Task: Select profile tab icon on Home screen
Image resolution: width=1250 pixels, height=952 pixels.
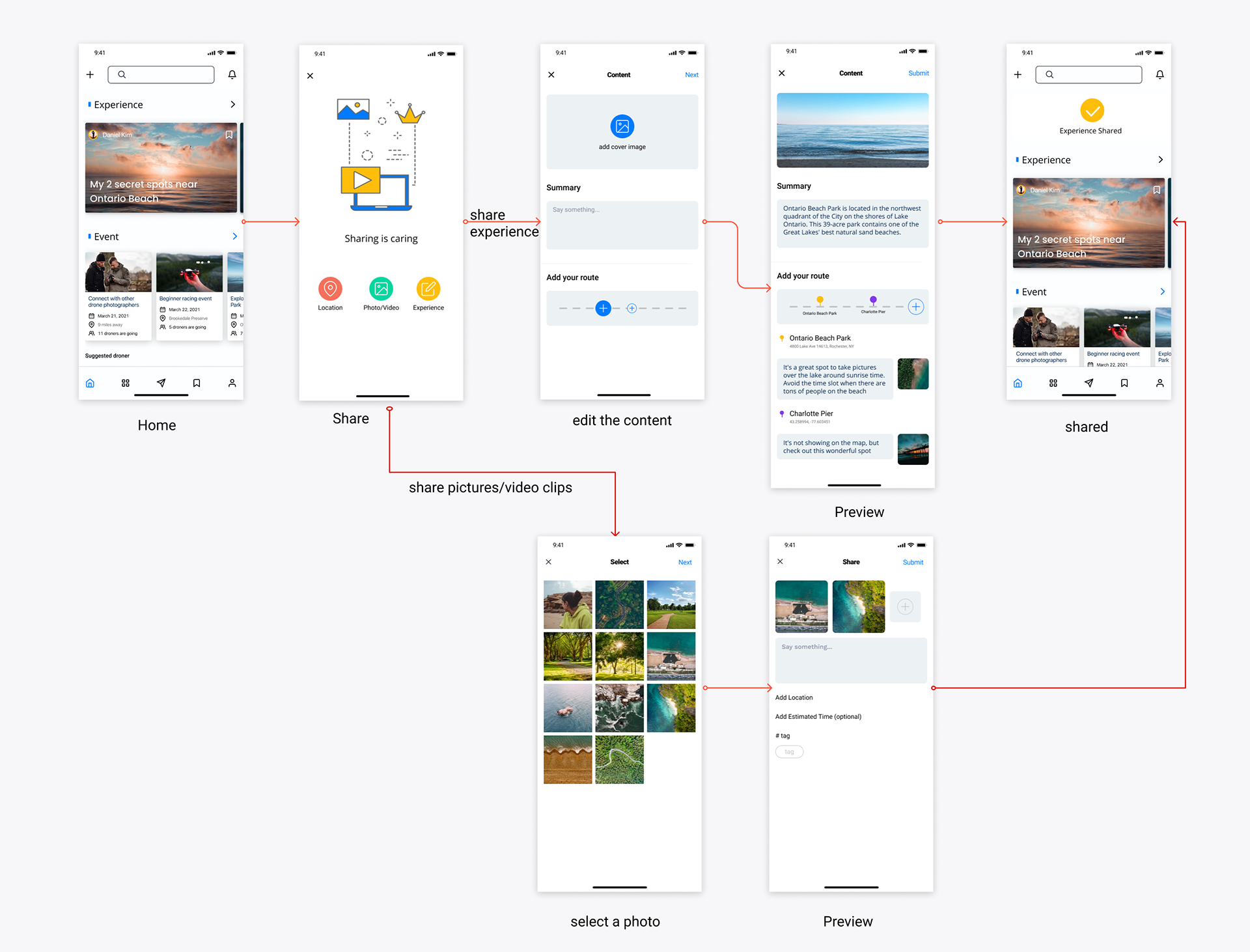Action: pyautogui.click(x=232, y=383)
